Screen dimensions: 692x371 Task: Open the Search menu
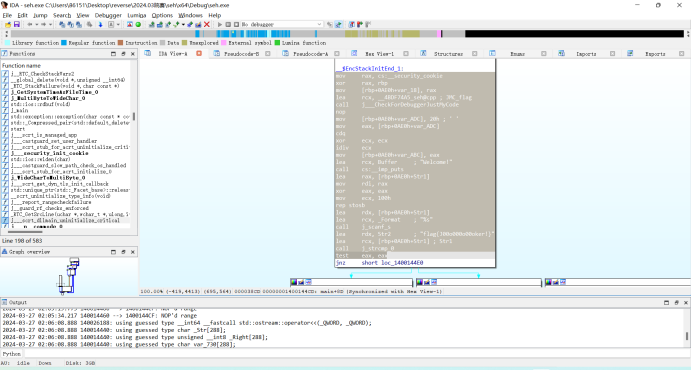click(x=62, y=15)
